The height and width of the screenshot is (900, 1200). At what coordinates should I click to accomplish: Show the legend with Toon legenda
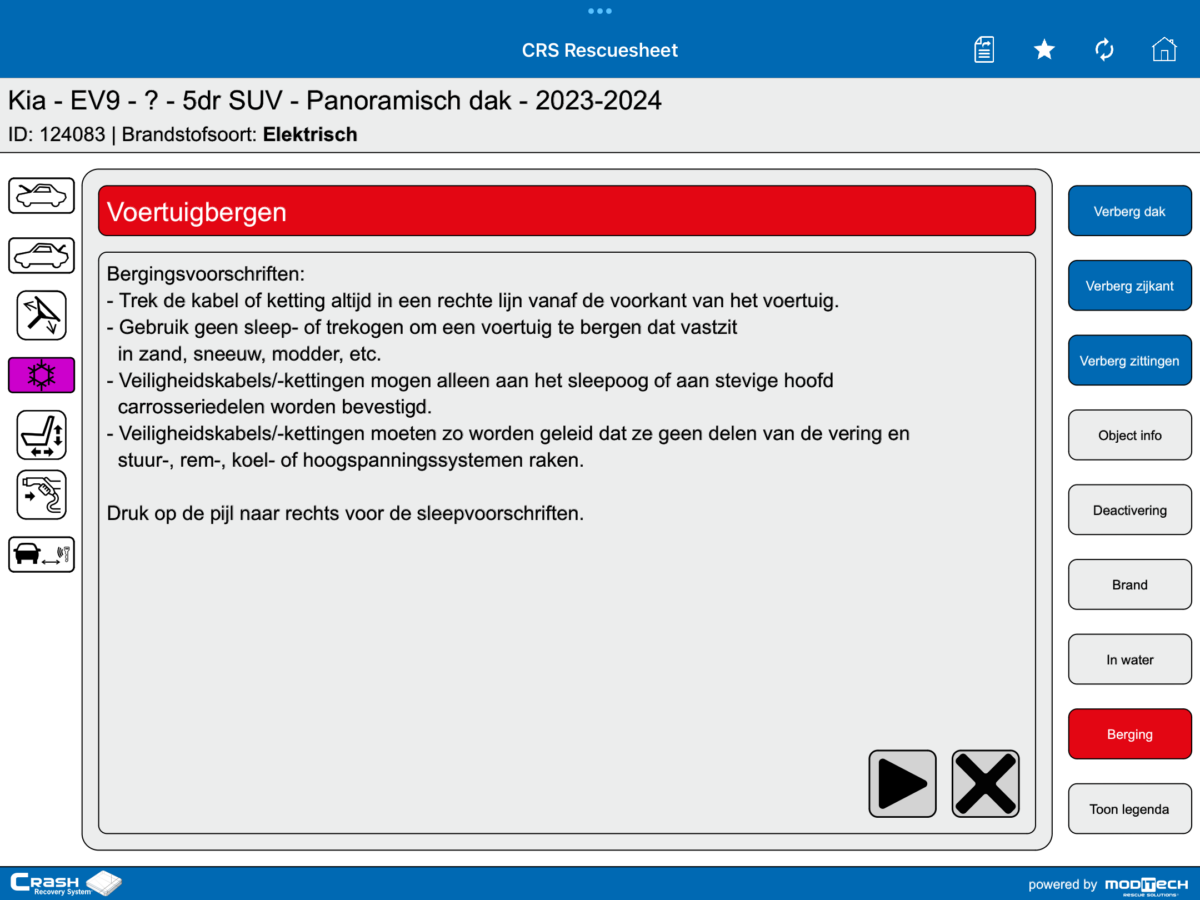tap(1130, 809)
